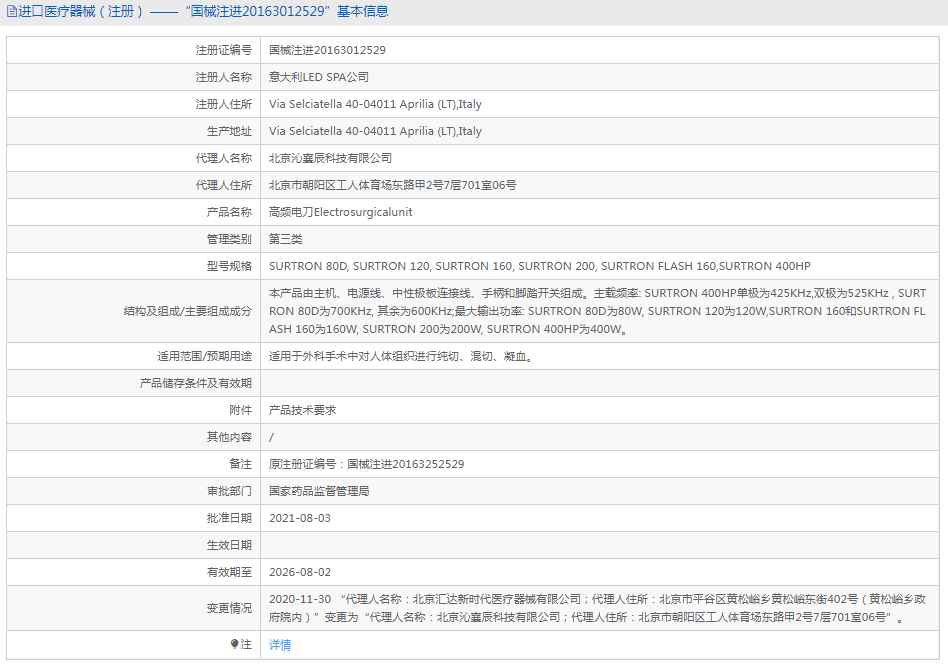Click the 适用范围 intended use text
948x664 pixels.
pyautogui.click(x=400, y=356)
